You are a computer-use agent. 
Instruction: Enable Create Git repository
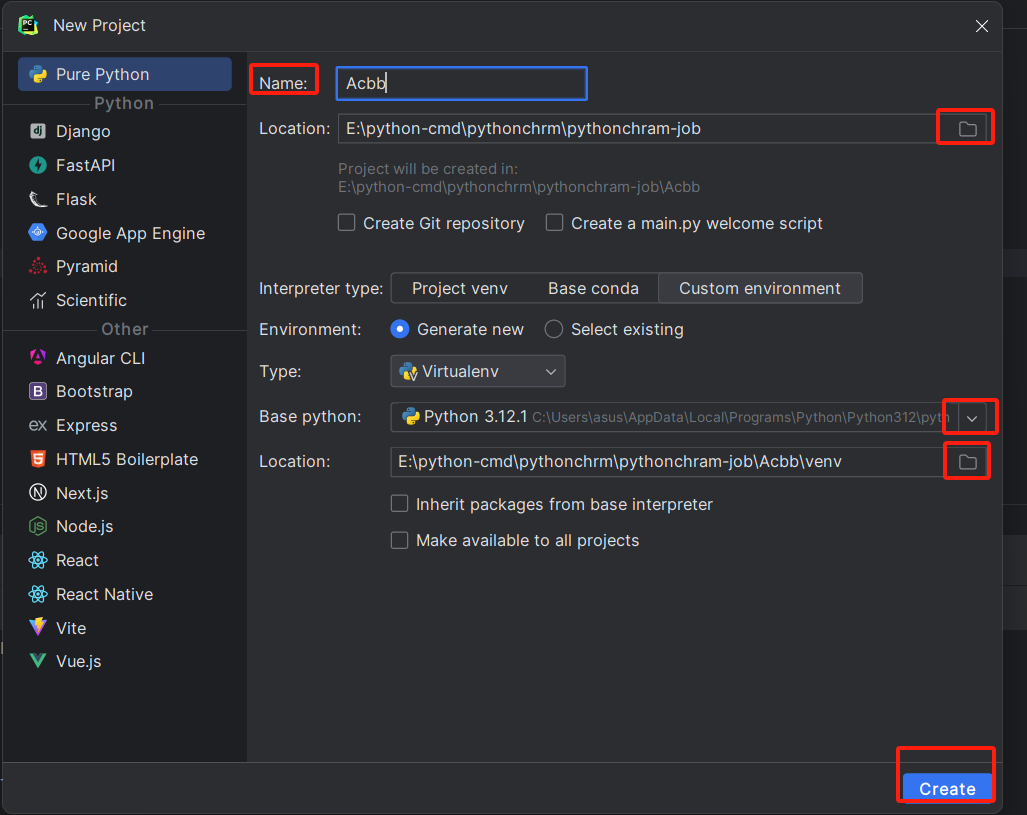[346, 223]
